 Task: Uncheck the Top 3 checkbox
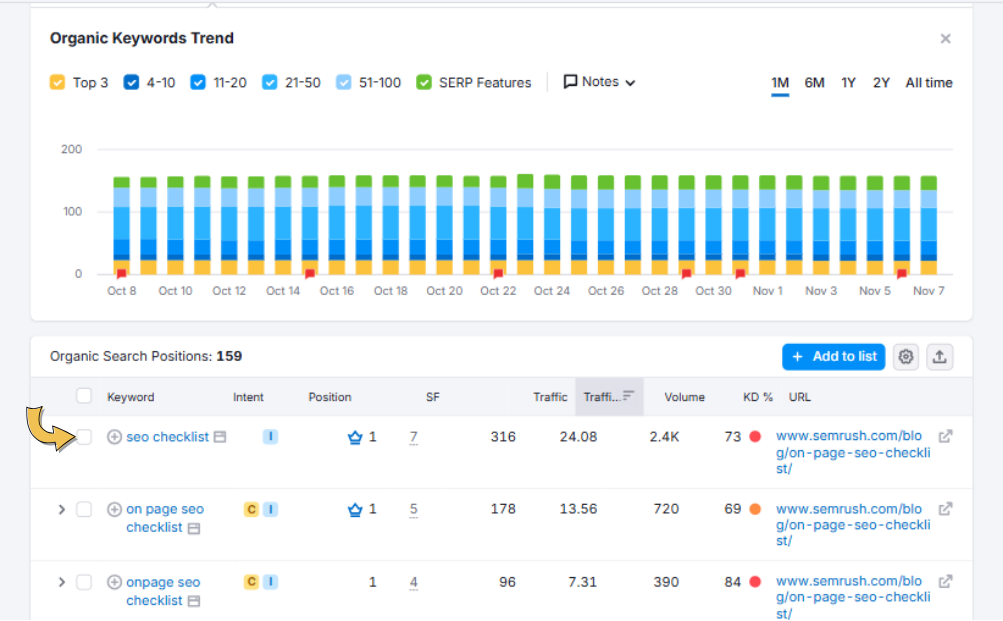(x=58, y=83)
